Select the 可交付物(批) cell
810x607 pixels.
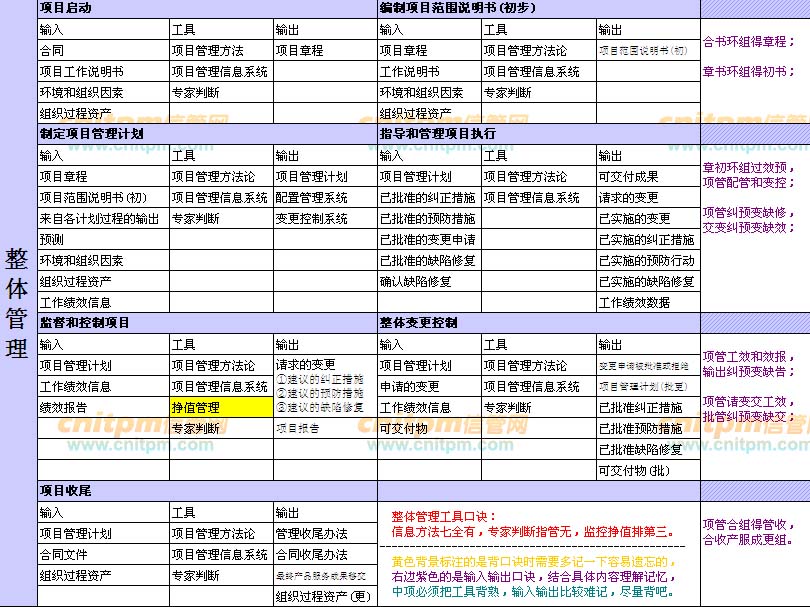click(647, 470)
